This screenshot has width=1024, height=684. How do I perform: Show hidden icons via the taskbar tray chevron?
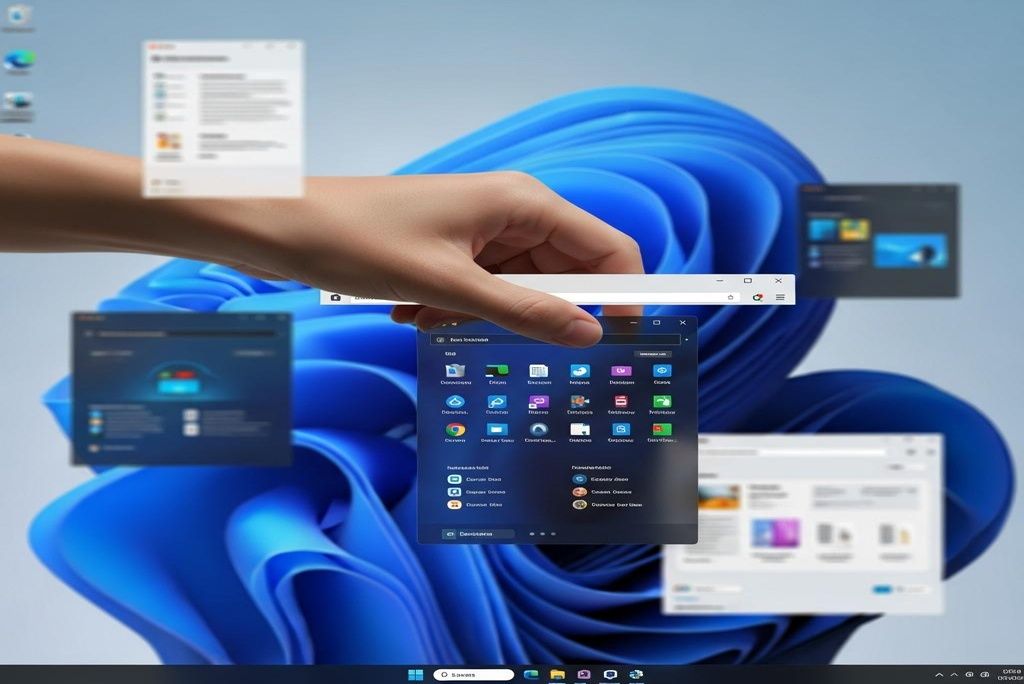pos(939,675)
